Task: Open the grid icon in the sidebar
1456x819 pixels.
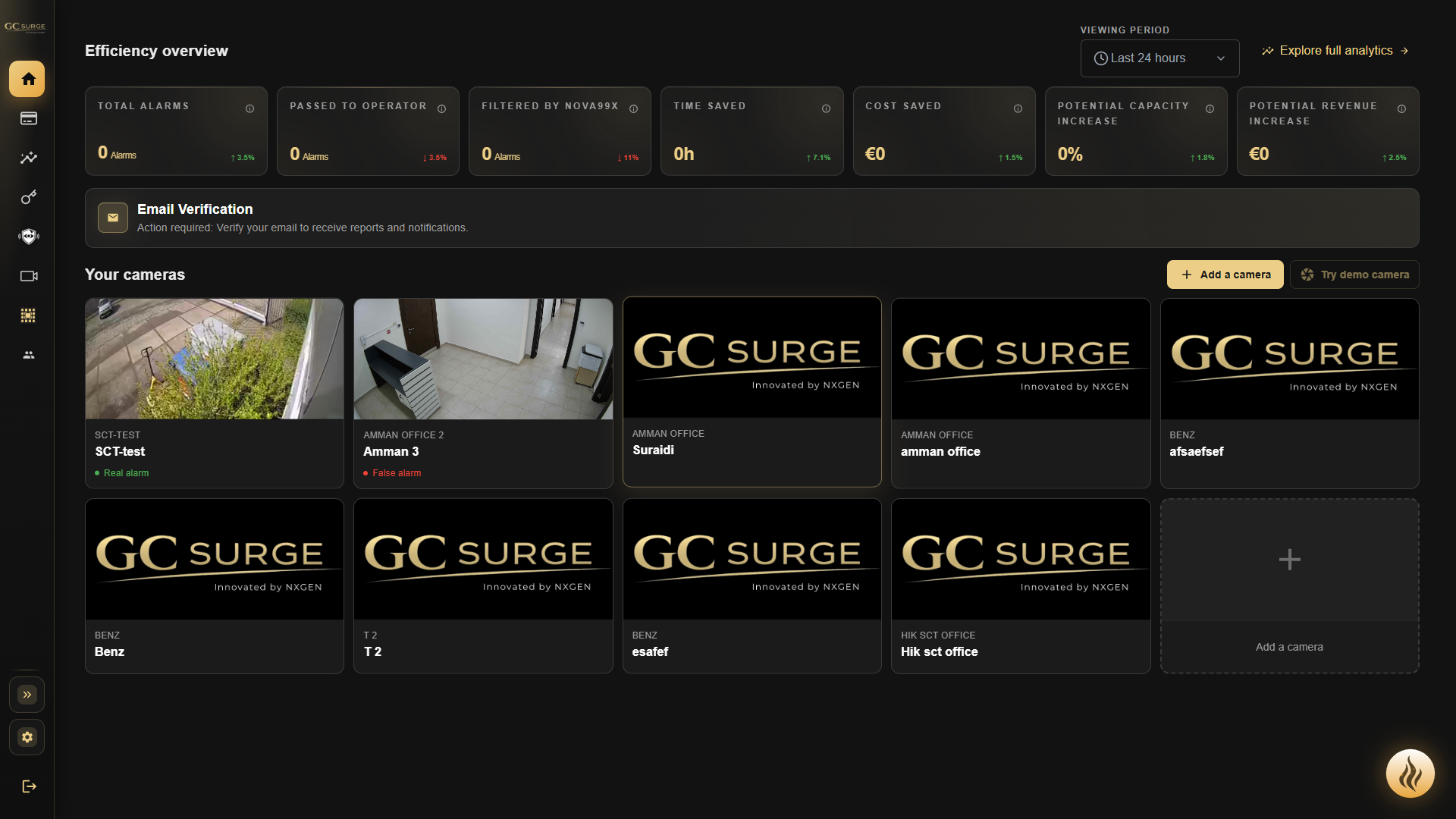Action: coord(28,315)
